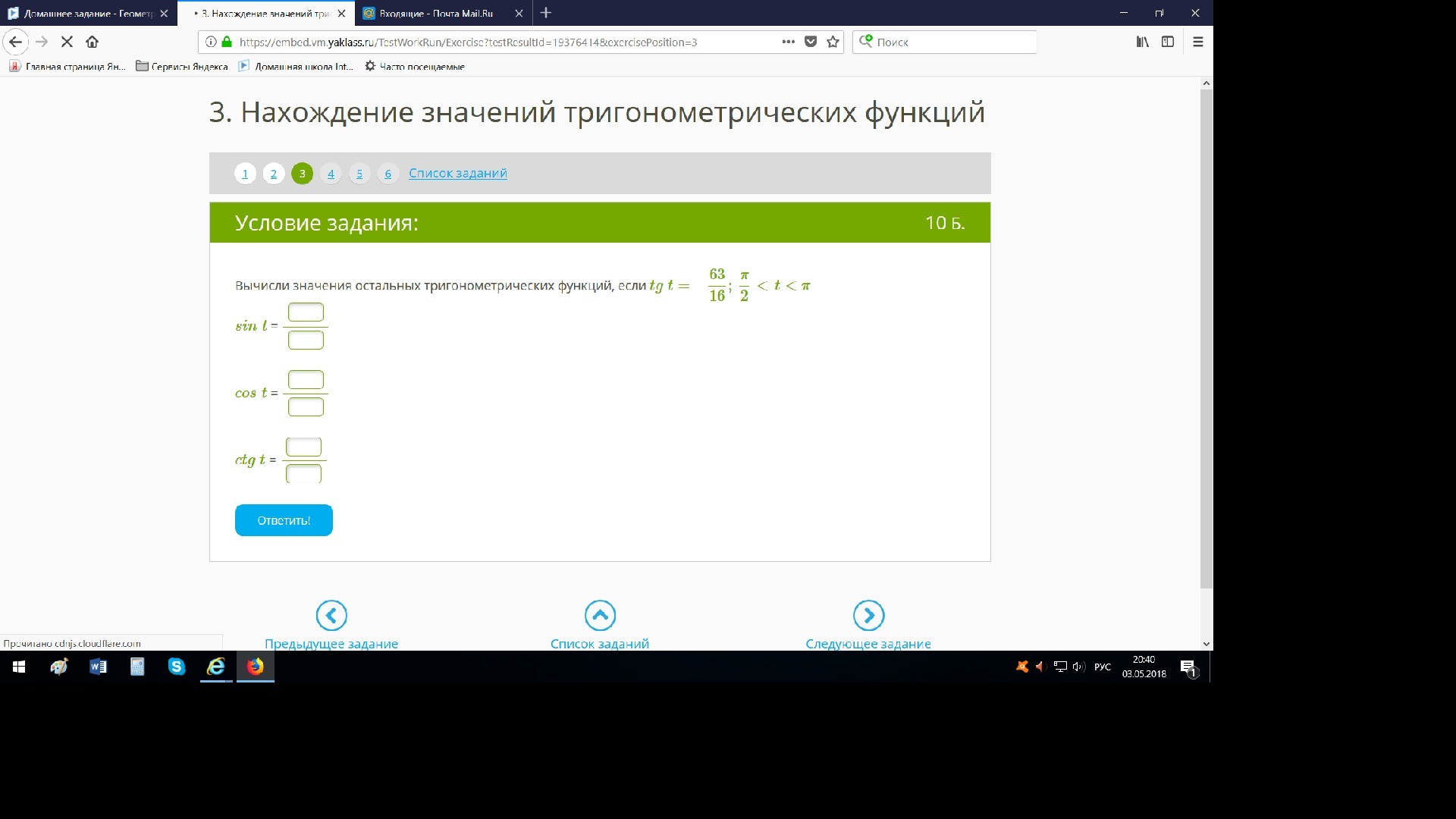Image resolution: width=1456 pixels, height=819 pixels.
Task: Open Skype from the taskbar
Action: click(177, 667)
